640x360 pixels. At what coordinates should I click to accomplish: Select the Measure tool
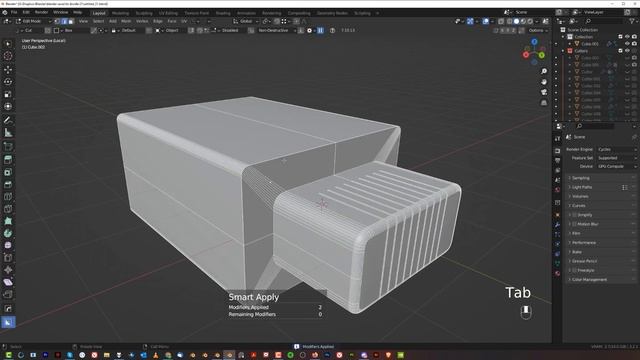(8, 133)
